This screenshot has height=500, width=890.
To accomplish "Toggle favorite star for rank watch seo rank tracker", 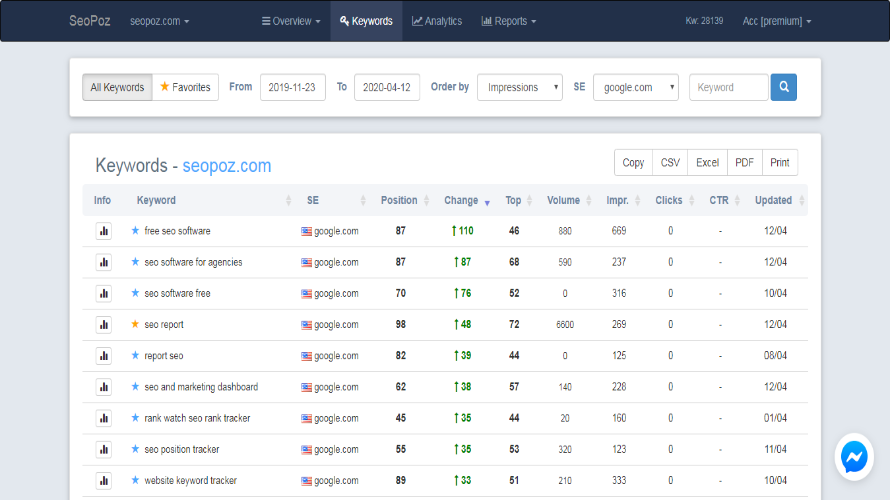I will pyautogui.click(x=135, y=418).
